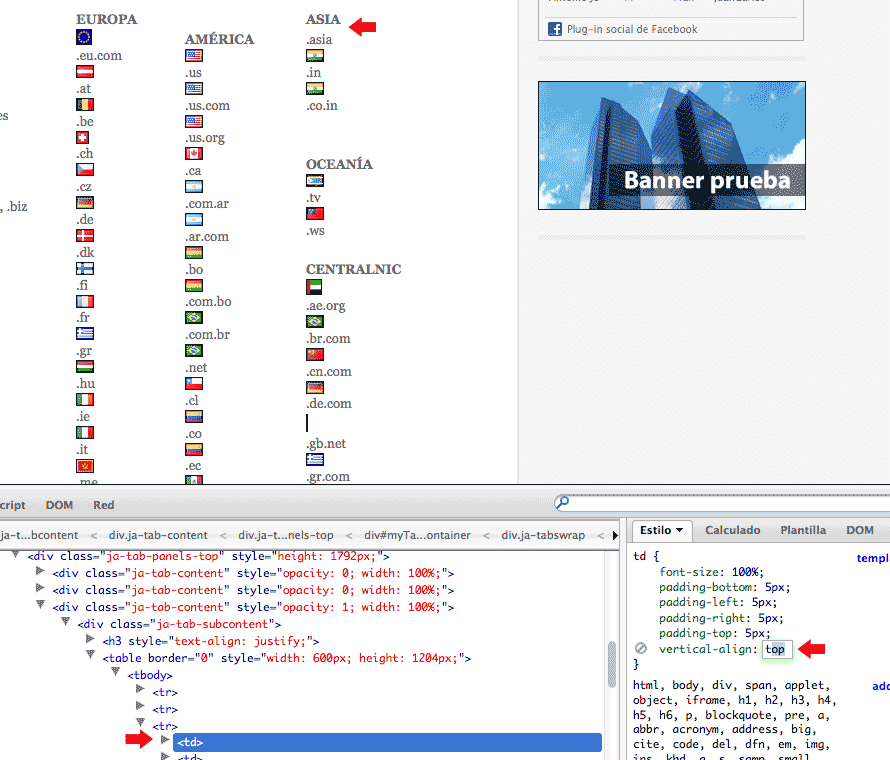Click the China flag above .cn.com

(x=314, y=355)
